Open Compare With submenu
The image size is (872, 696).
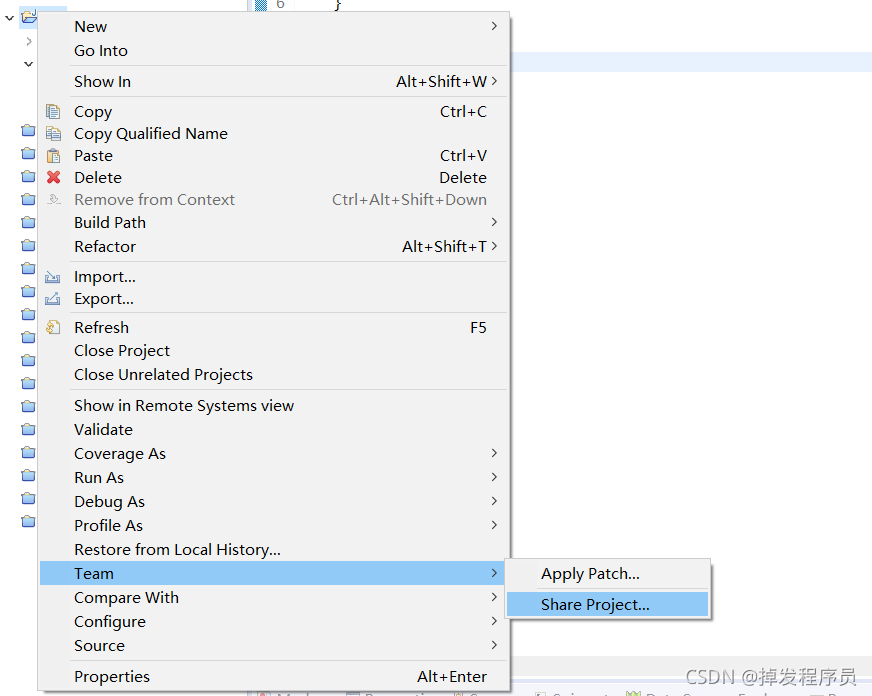(275, 598)
